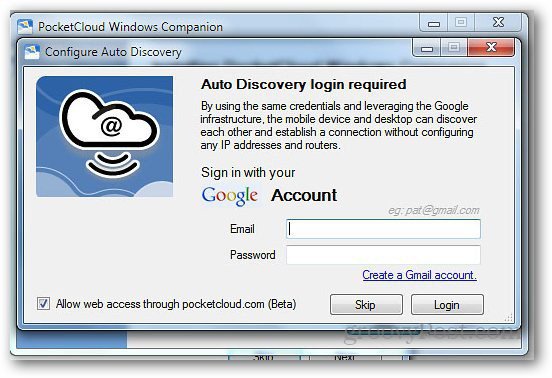Minimize the PocketCloud Windows Companion window
The height and width of the screenshot is (378, 552).
(x=434, y=23)
